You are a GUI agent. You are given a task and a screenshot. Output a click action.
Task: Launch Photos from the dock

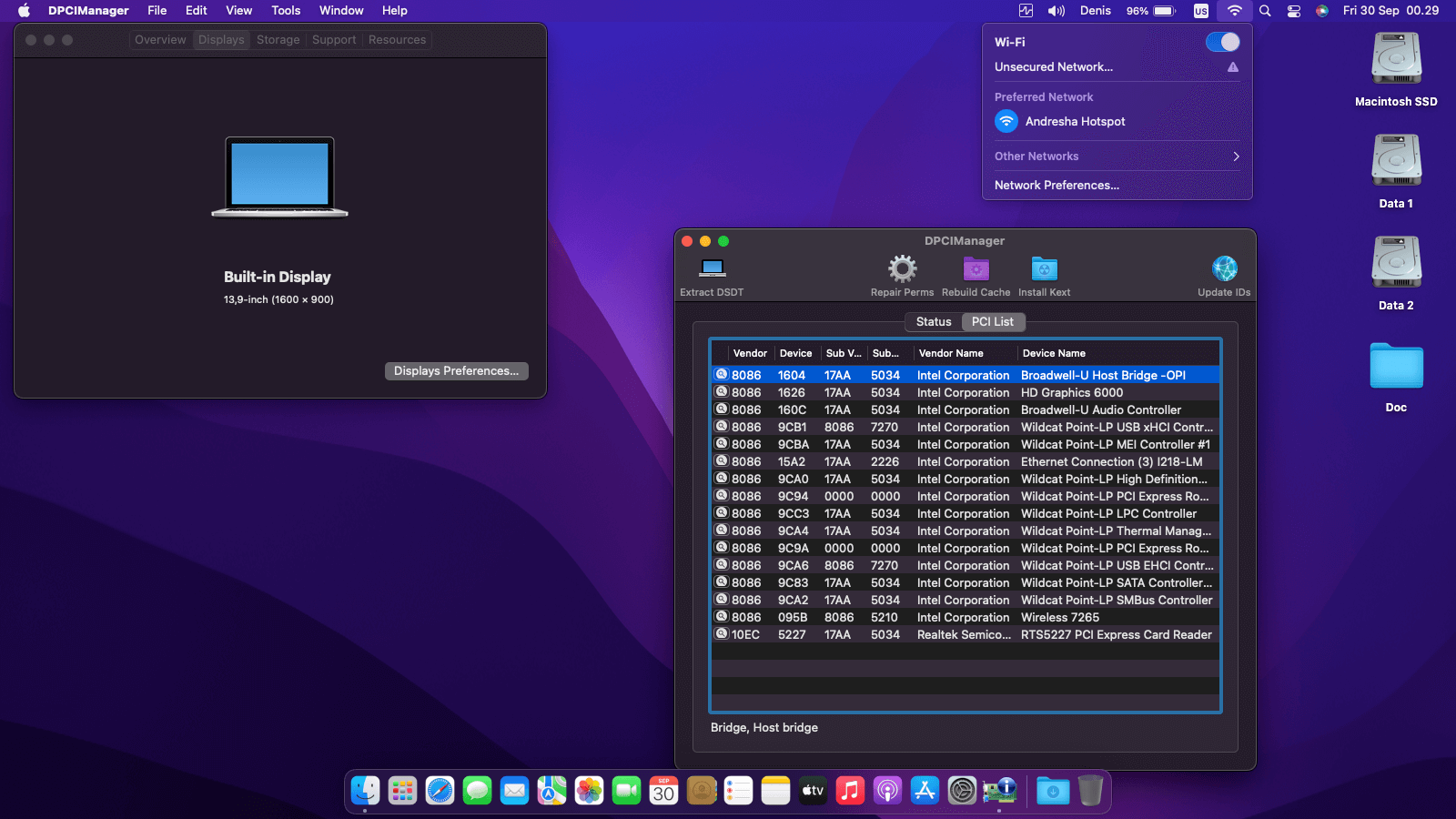click(589, 791)
